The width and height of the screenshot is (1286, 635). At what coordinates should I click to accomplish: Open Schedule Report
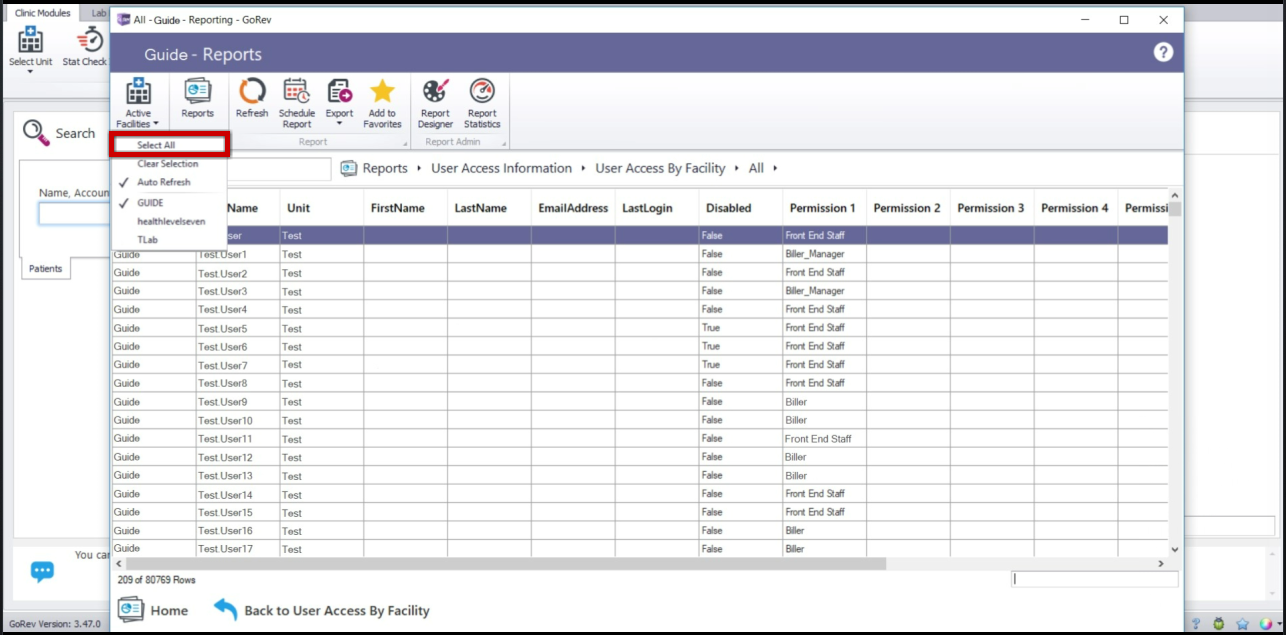tap(297, 104)
